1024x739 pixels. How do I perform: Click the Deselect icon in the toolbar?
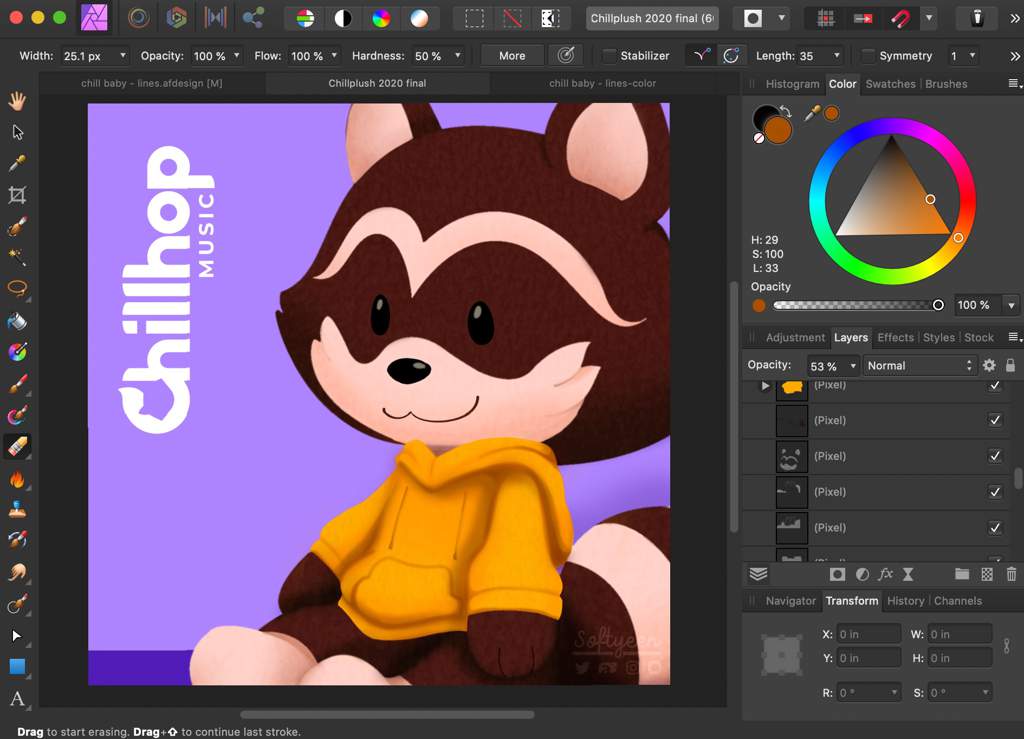click(512, 18)
